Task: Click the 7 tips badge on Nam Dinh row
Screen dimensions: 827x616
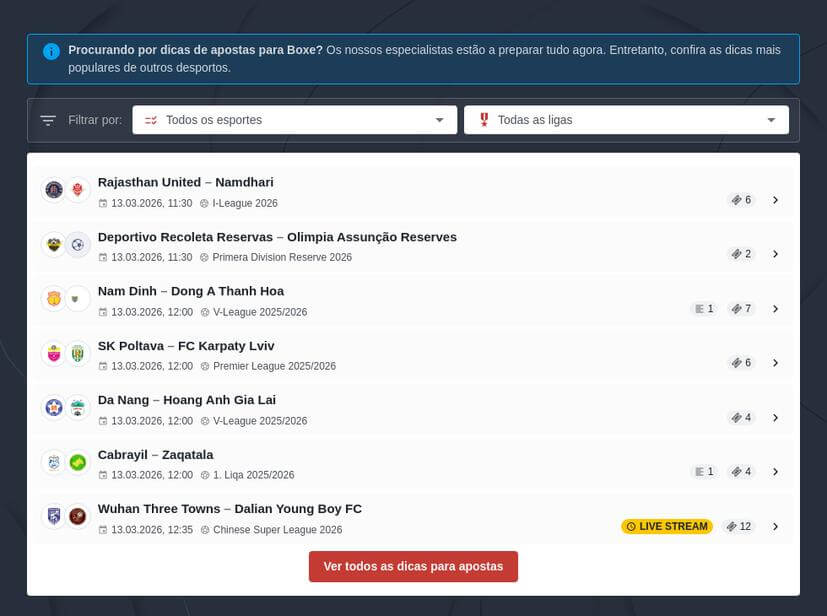Action: 741,309
